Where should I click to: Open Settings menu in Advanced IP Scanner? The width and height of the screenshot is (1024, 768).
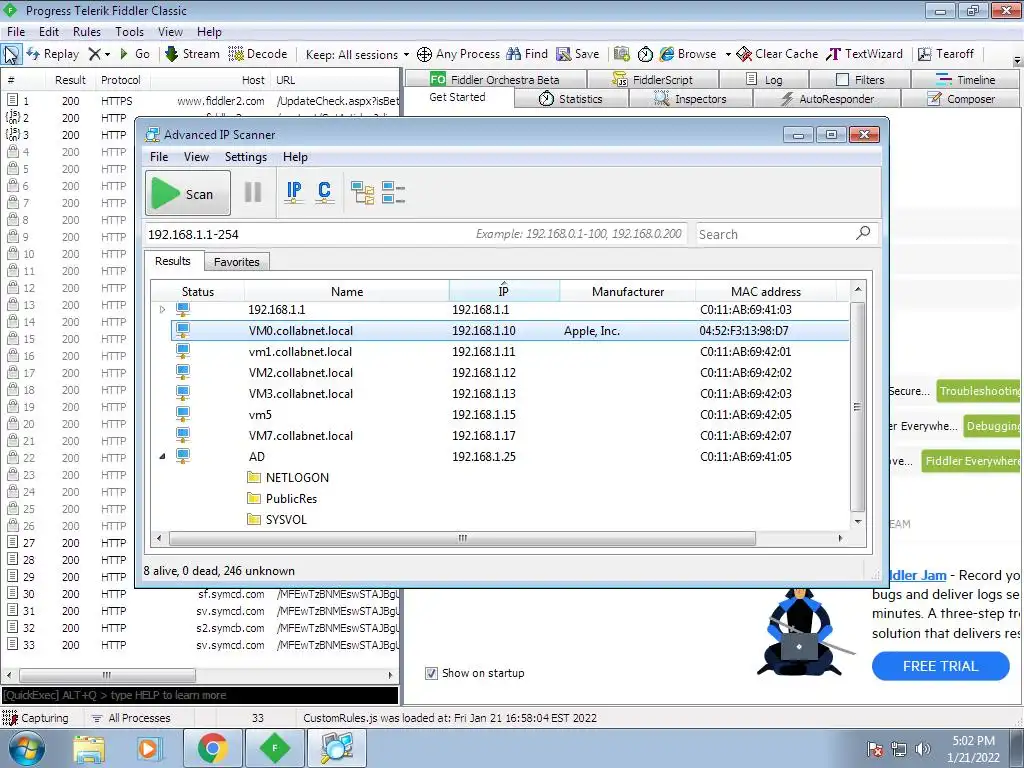click(x=246, y=157)
